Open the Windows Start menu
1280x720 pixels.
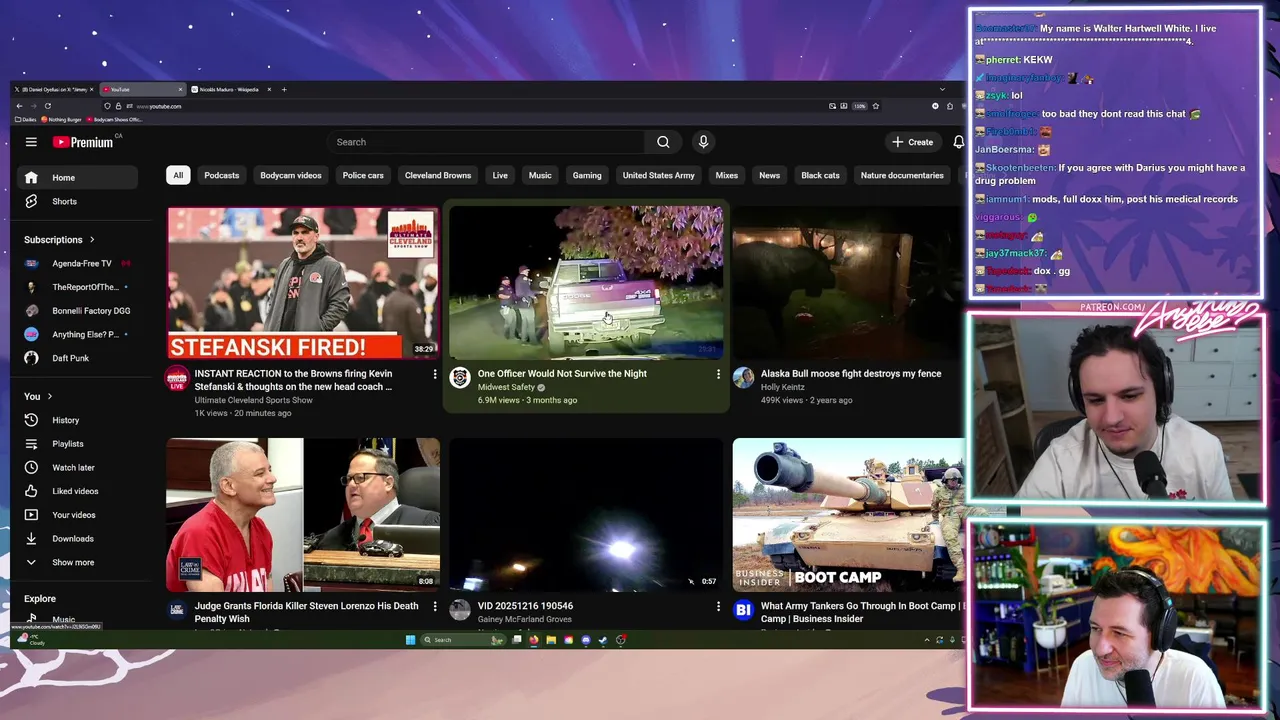pyautogui.click(x=410, y=640)
